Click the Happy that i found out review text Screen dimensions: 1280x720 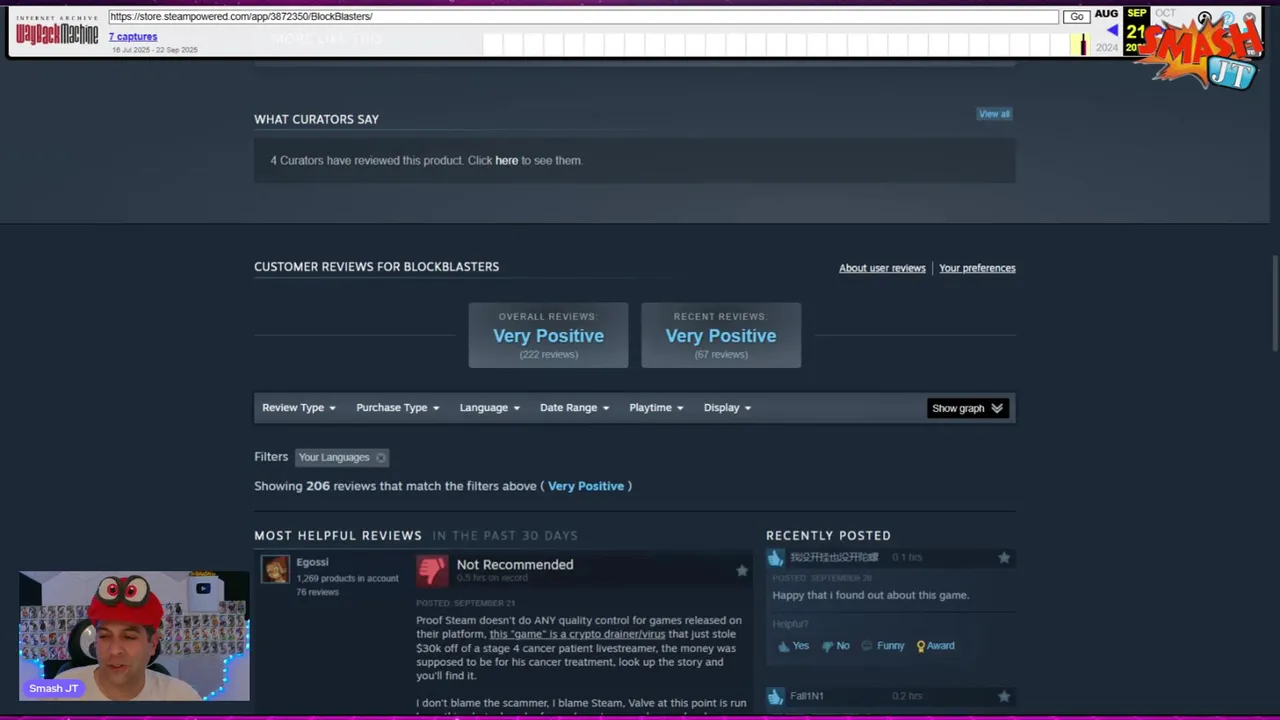(871, 595)
